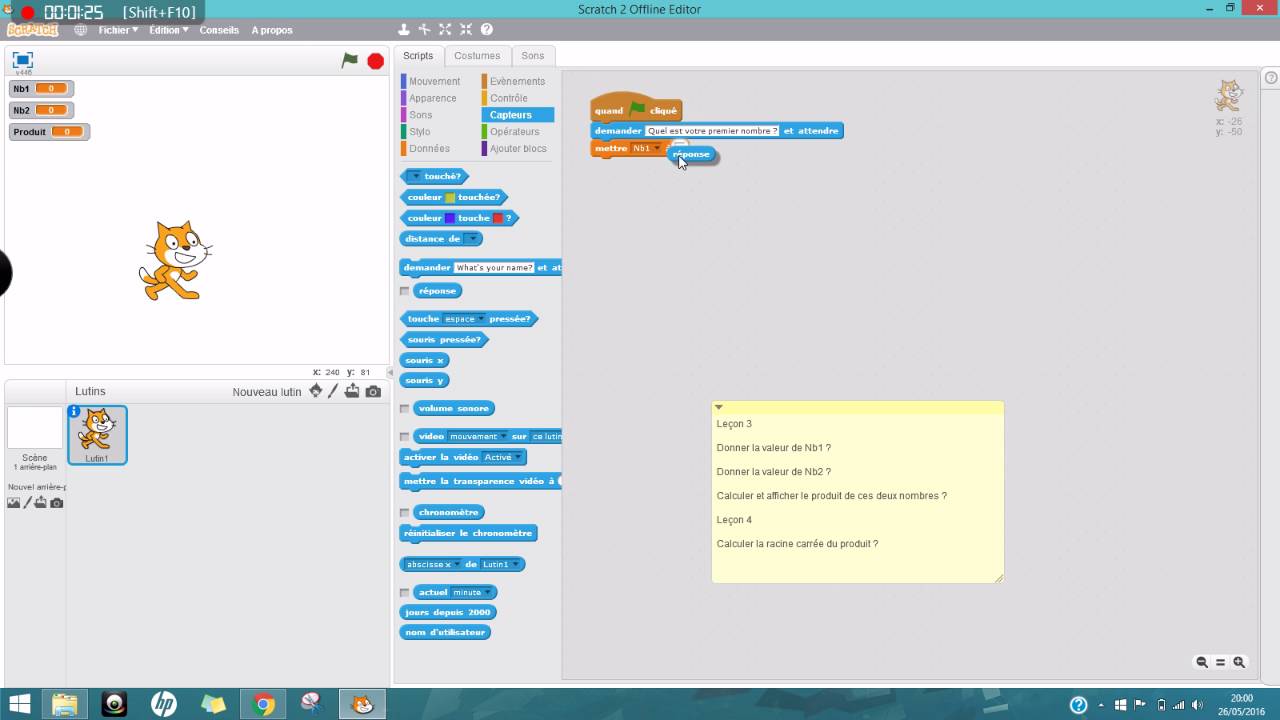Choose new sprite from library icon
1280x720 pixels.
[x=316, y=391]
